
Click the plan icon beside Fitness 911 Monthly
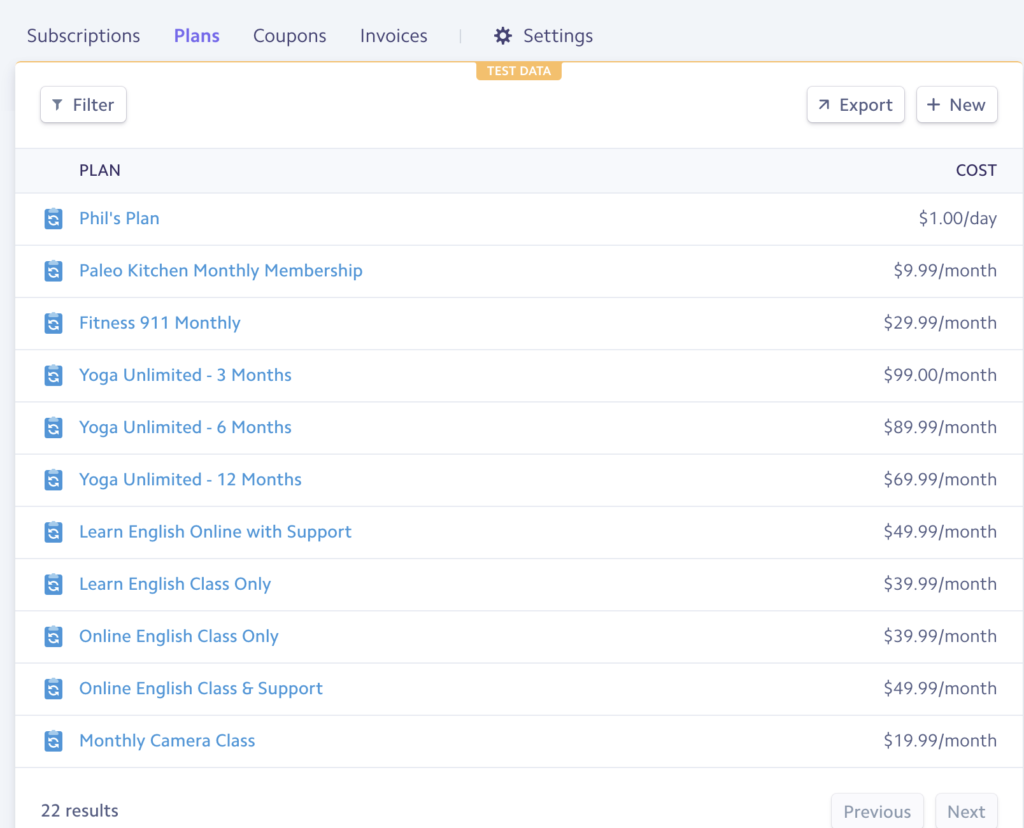[x=54, y=323]
